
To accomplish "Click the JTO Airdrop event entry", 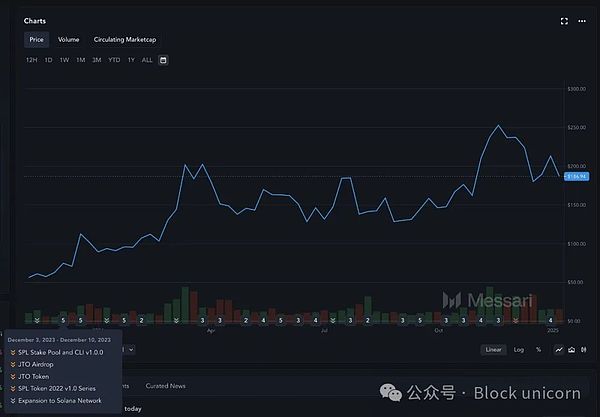I will tap(38, 364).
